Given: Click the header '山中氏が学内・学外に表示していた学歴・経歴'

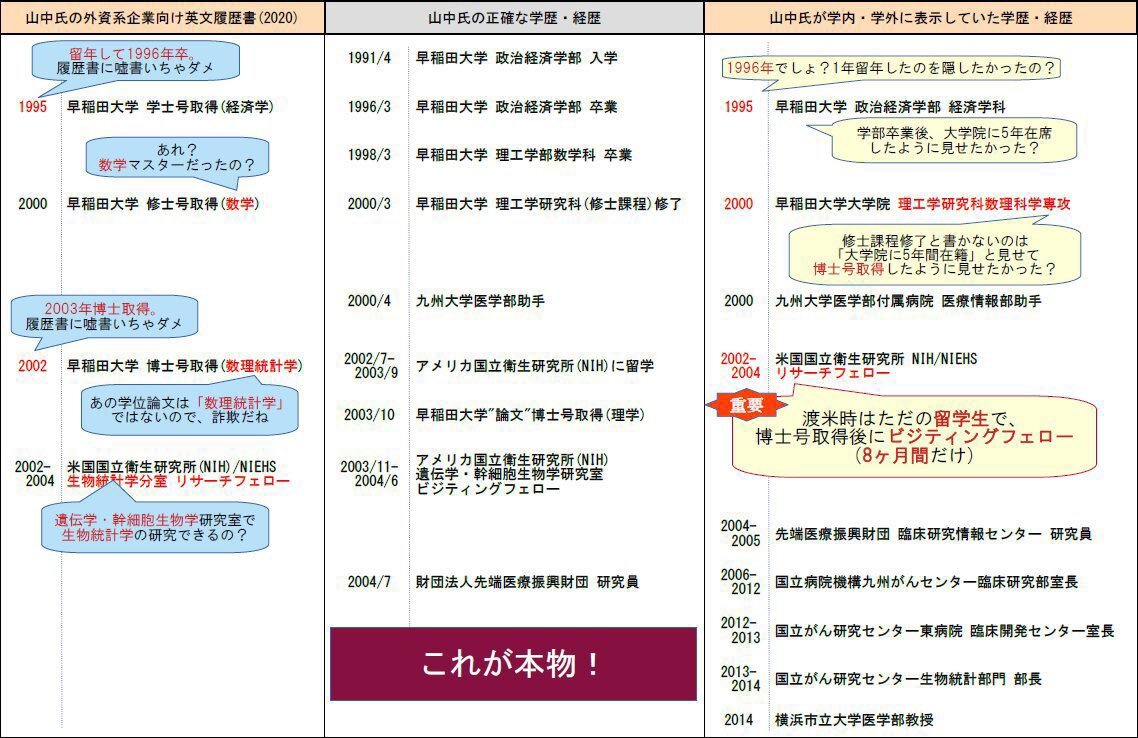Looking at the screenshot, I should coord(921,17).
